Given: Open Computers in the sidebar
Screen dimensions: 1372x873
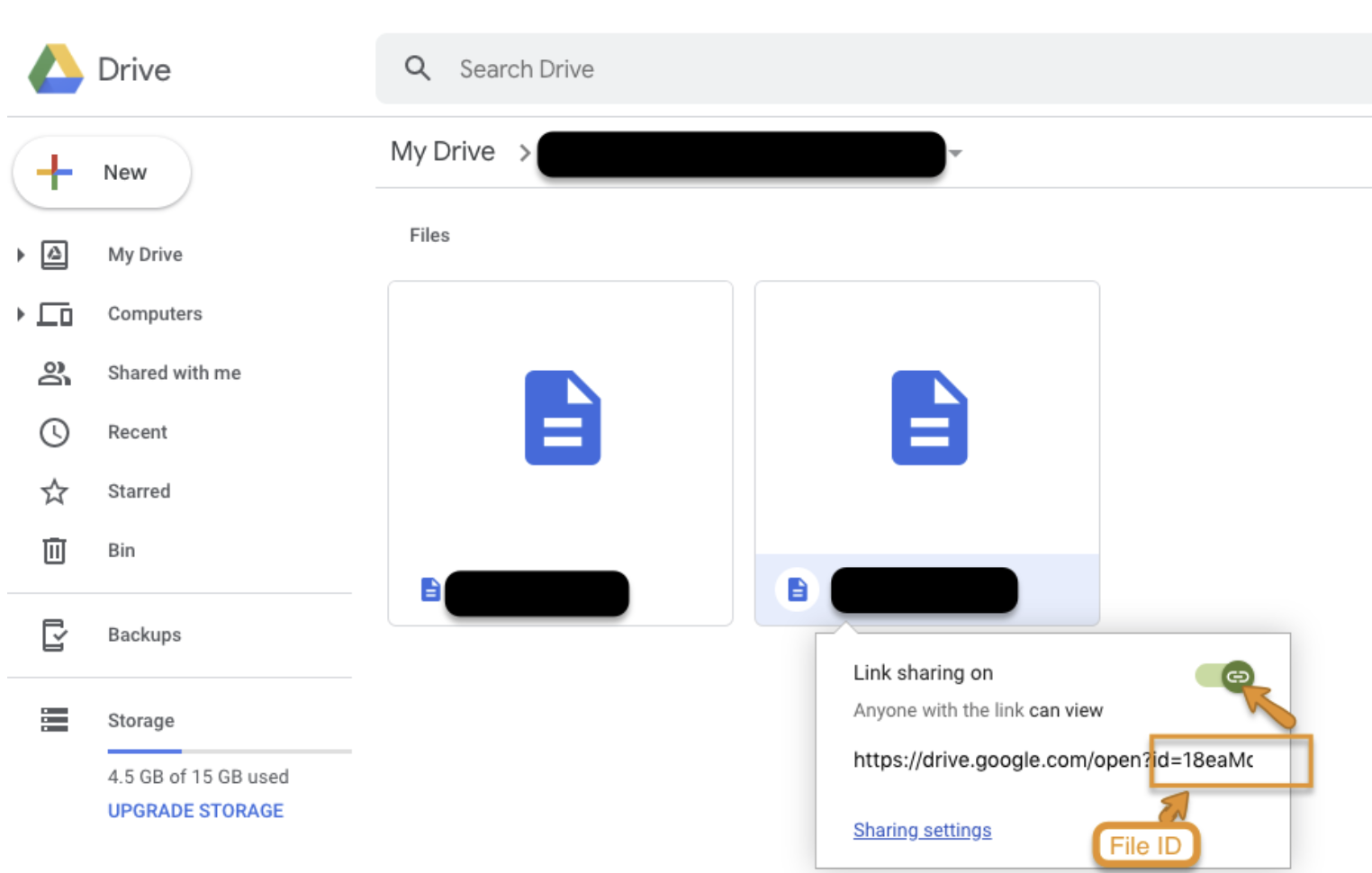Looking at the screenshot, I should [x=155, y=314].
